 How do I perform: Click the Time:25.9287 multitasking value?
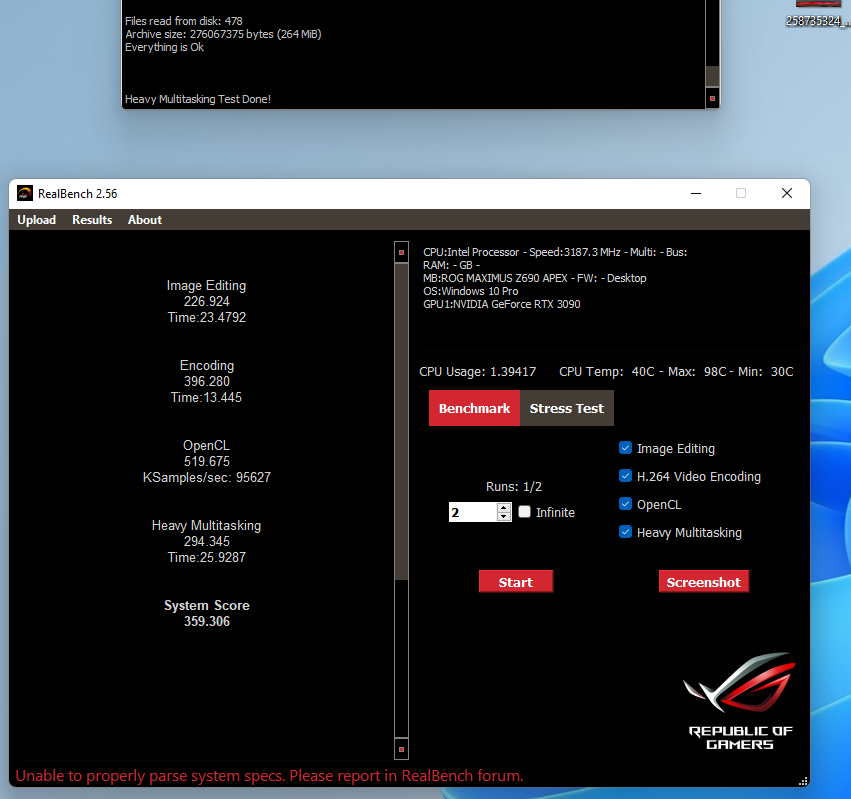click(207, 557)
